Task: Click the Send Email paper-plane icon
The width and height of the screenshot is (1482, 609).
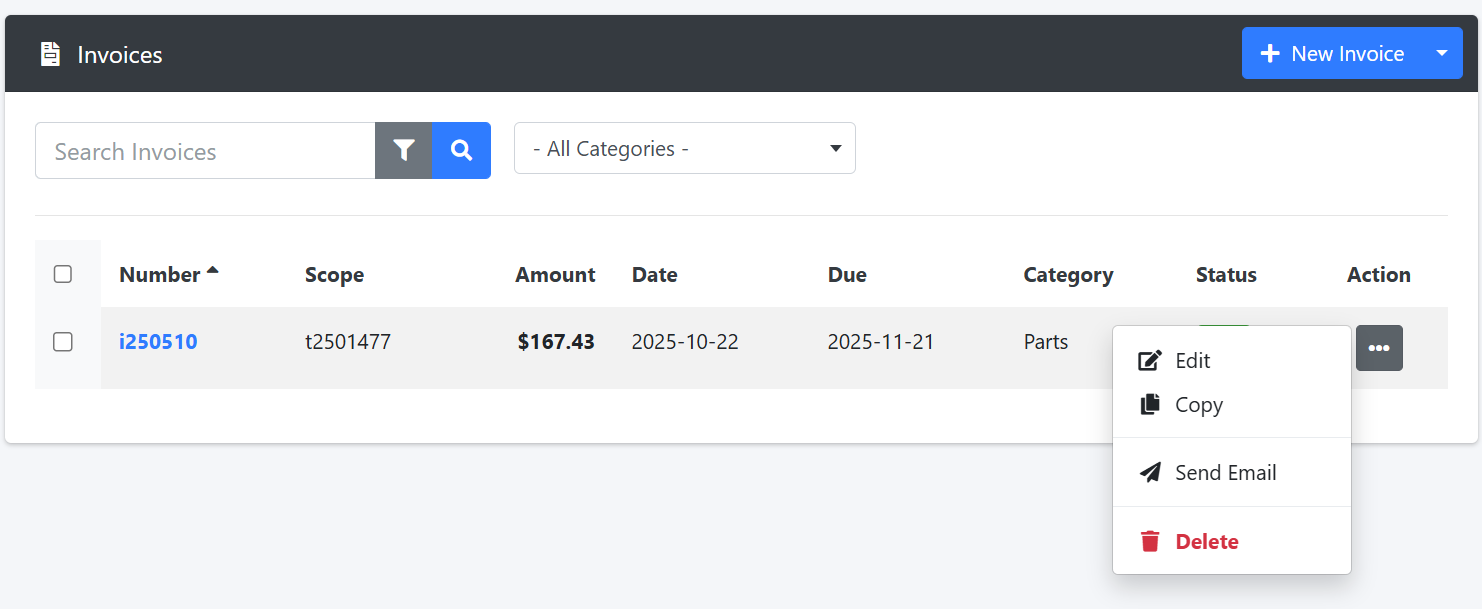Action: 1150,473
